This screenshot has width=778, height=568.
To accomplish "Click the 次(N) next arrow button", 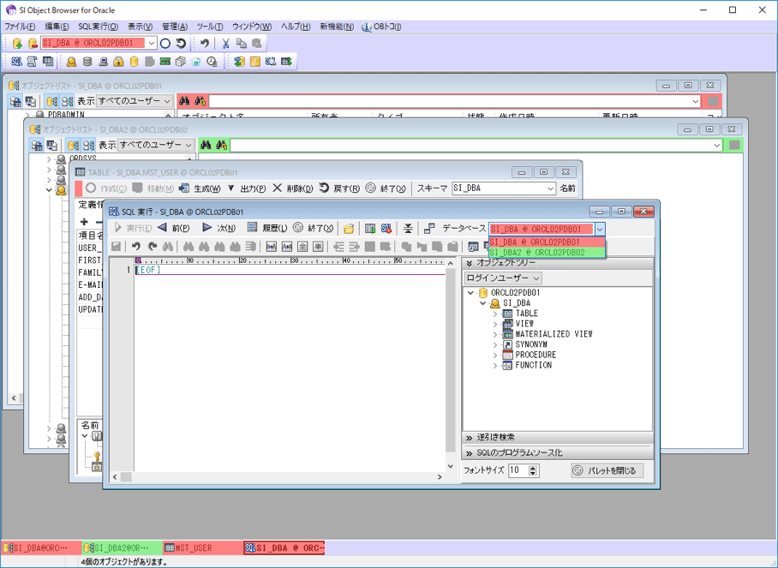I will tap(219, 228).
